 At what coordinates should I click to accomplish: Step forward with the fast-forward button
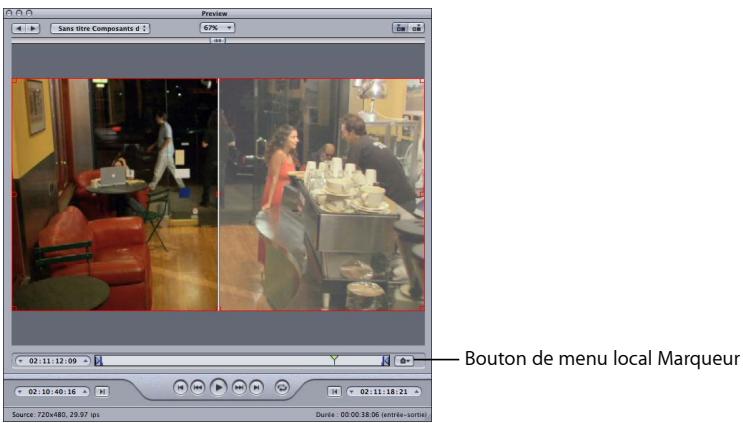coord(238,384)
